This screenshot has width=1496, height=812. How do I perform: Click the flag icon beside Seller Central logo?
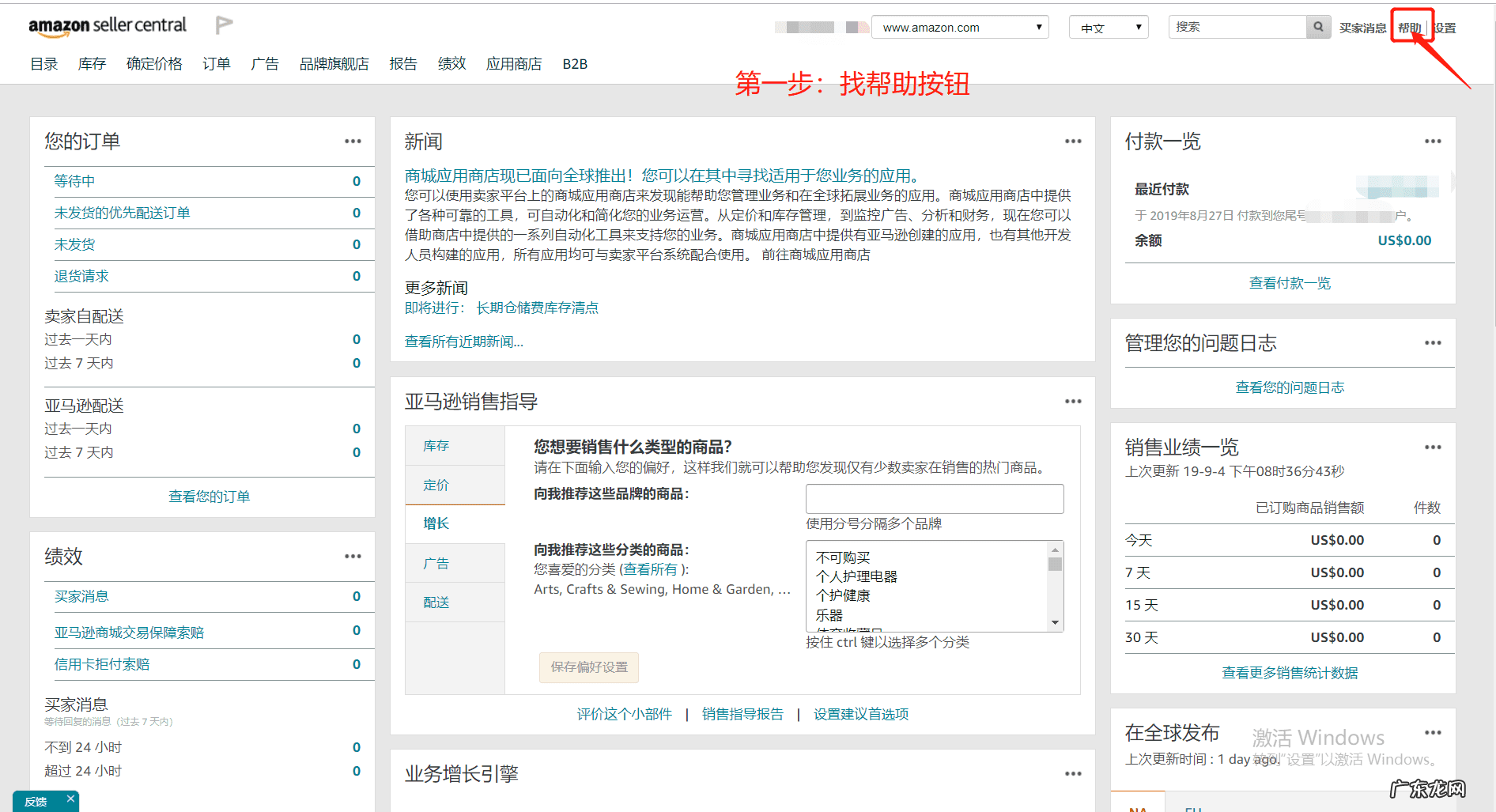(223, 24)
